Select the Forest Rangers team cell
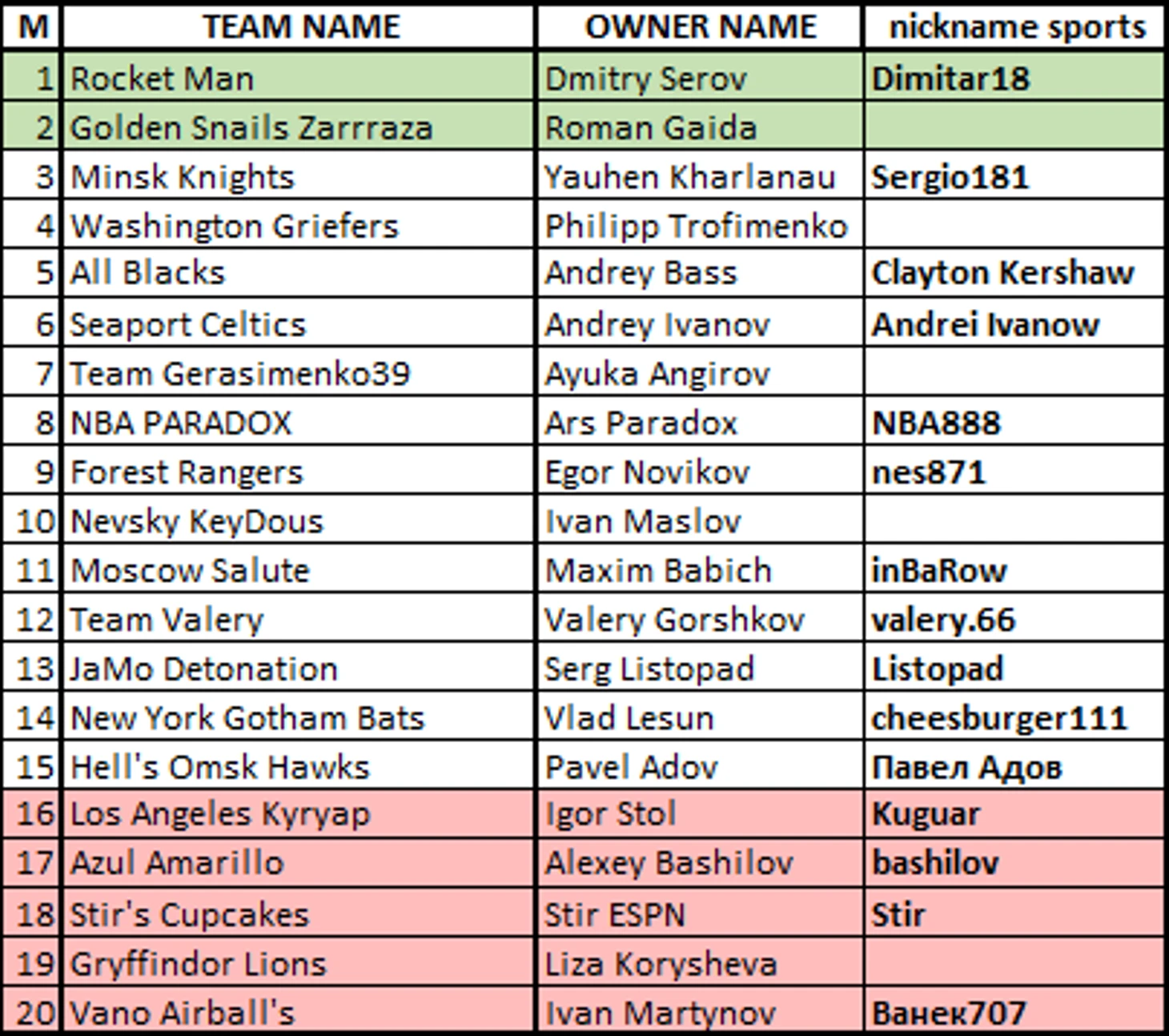1169x1036 pixels. [299, 471]
